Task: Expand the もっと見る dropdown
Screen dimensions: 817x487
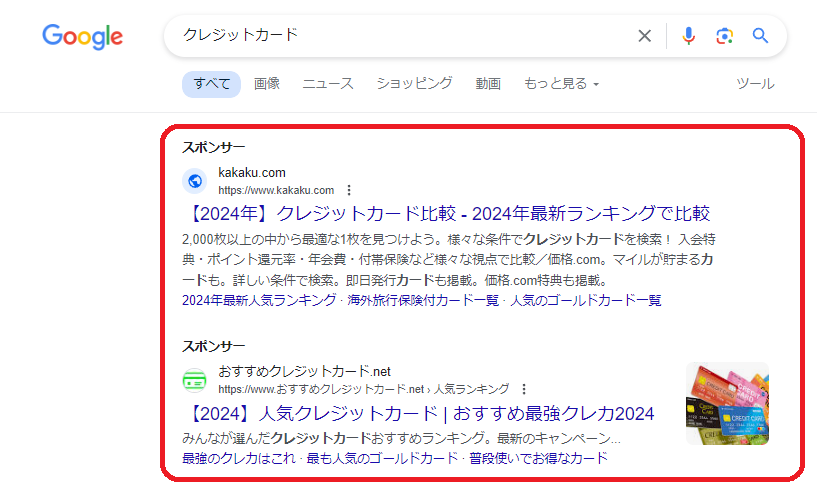Action: point(562,84)
